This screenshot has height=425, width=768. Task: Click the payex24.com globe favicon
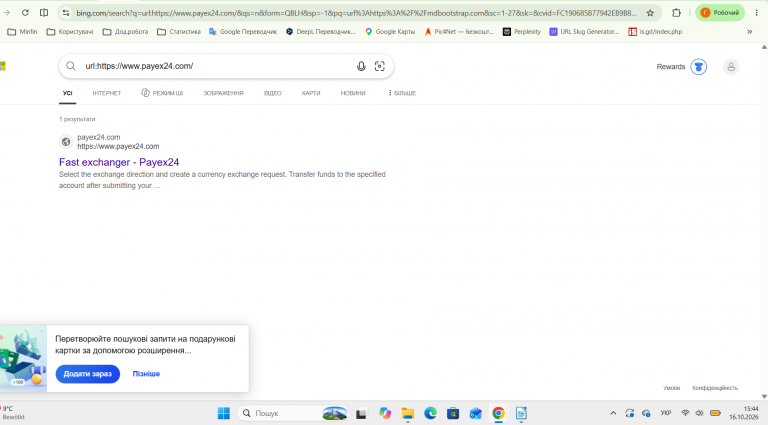(66, 142)
